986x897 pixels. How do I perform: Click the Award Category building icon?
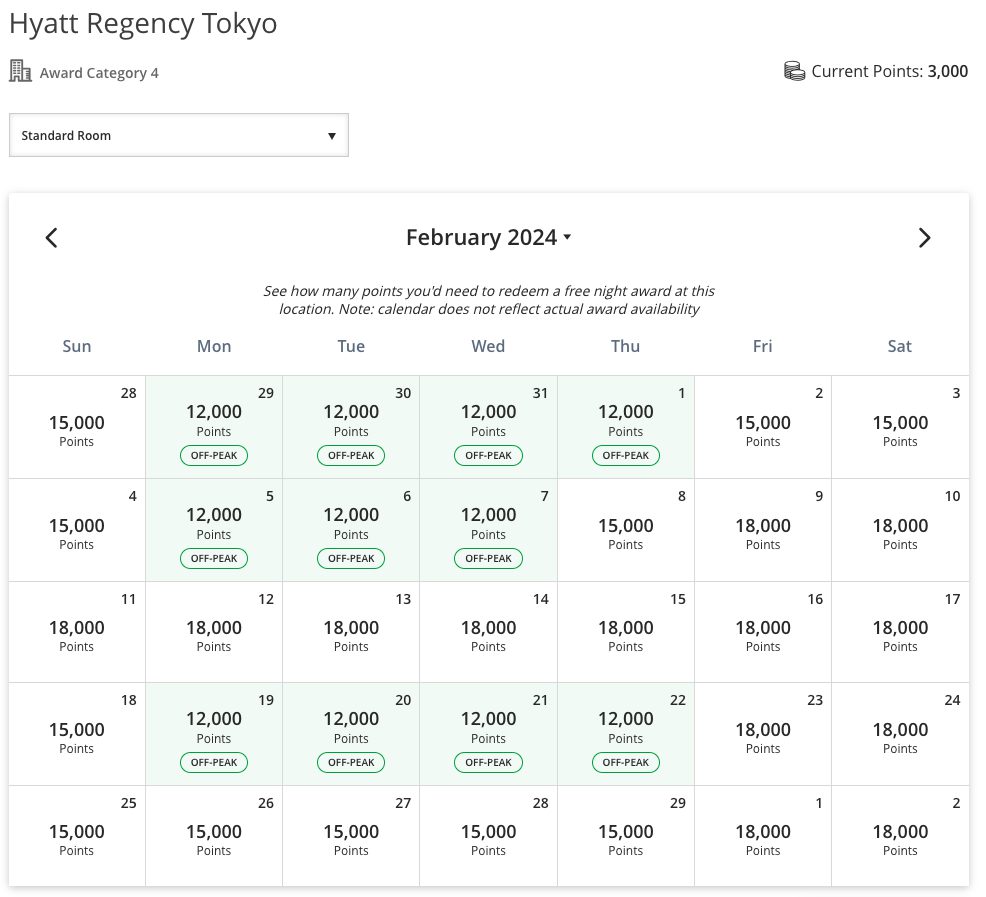[x=20, y=71]
